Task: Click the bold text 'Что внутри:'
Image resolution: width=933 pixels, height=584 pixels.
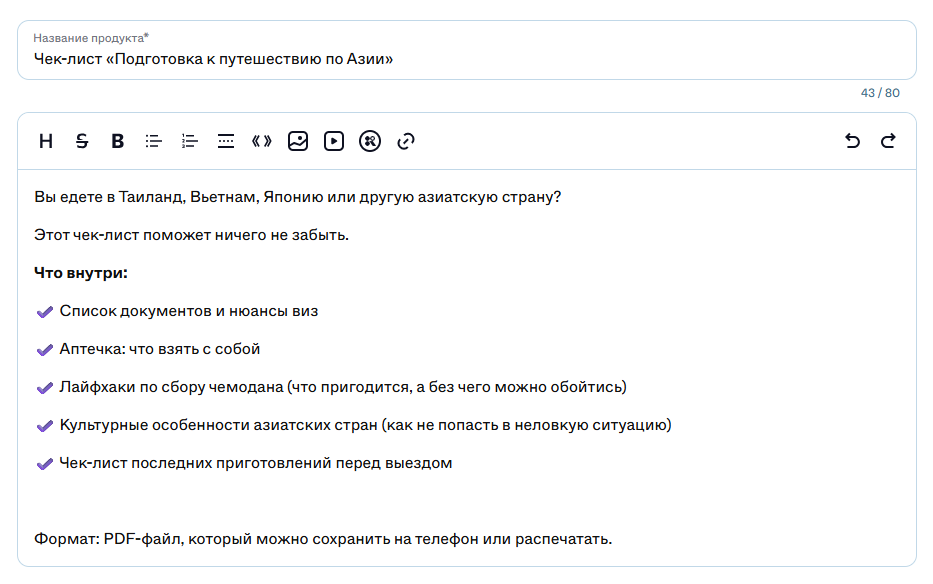Action: coord(81,273)
